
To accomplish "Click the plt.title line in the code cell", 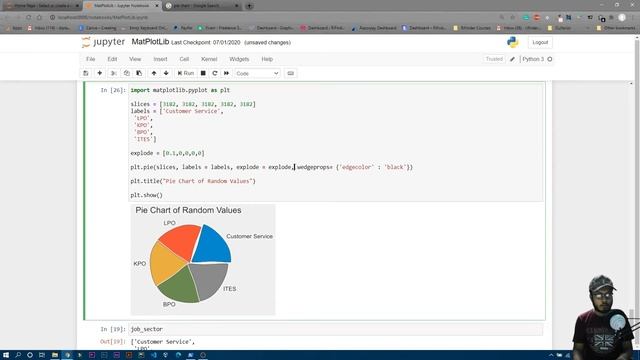I will point(193,181).
